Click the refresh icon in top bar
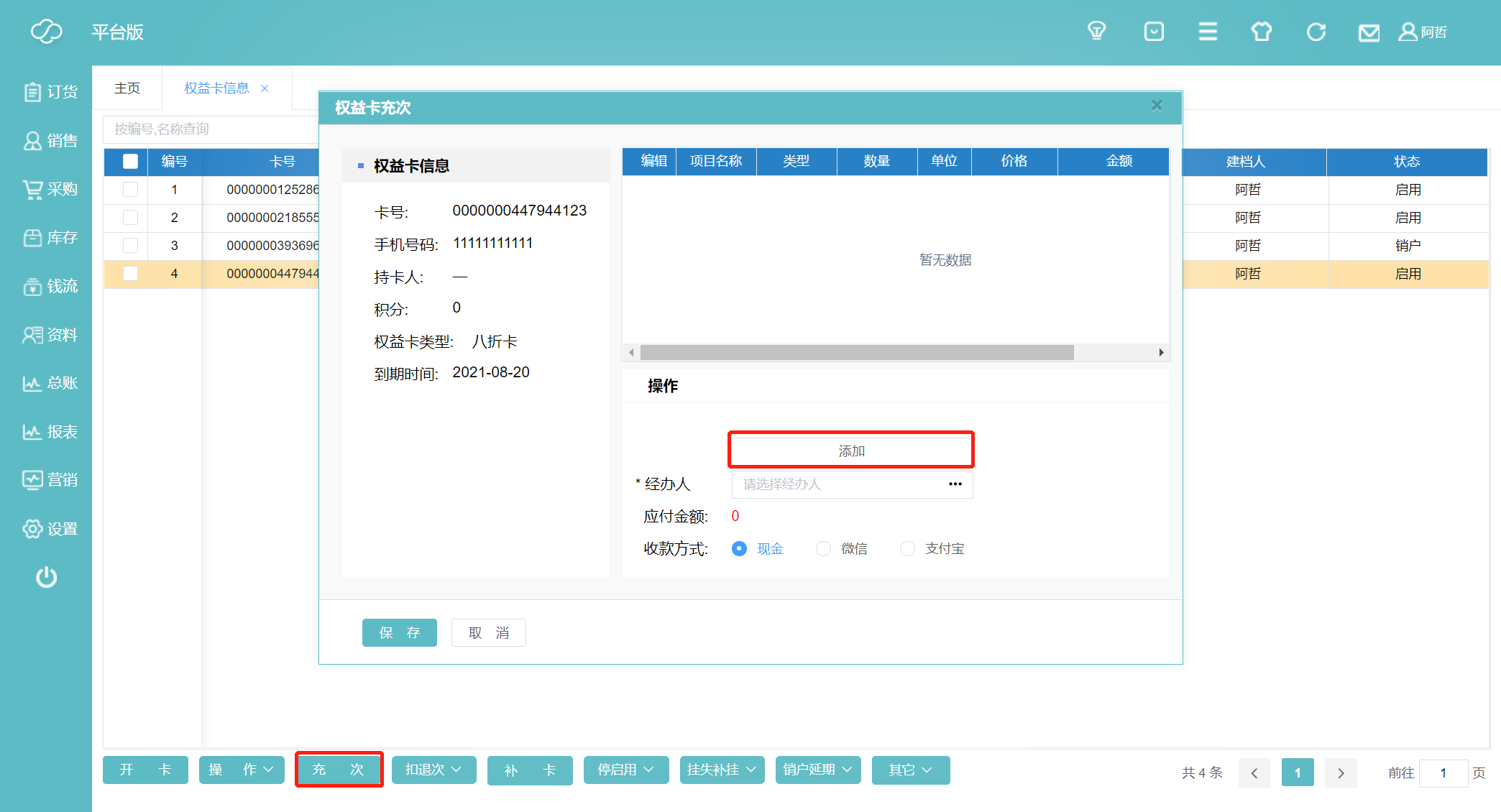1501x812 pixels. pos(1316,32)
